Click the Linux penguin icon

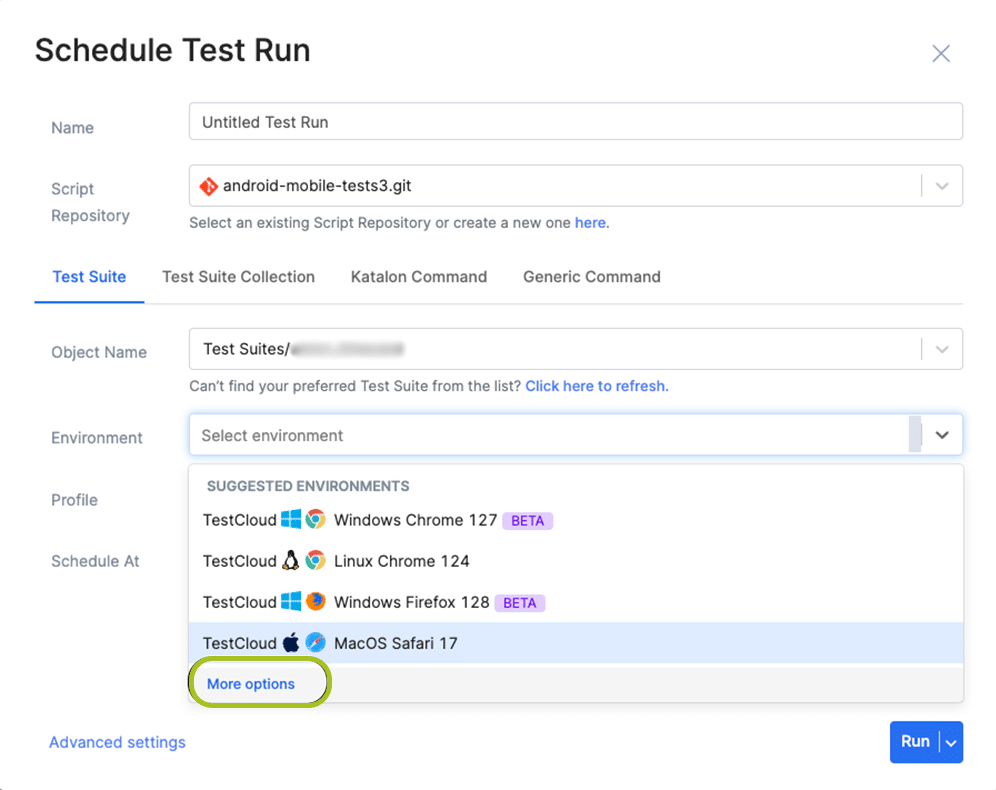pyautogui.click(x=291, y=561)
